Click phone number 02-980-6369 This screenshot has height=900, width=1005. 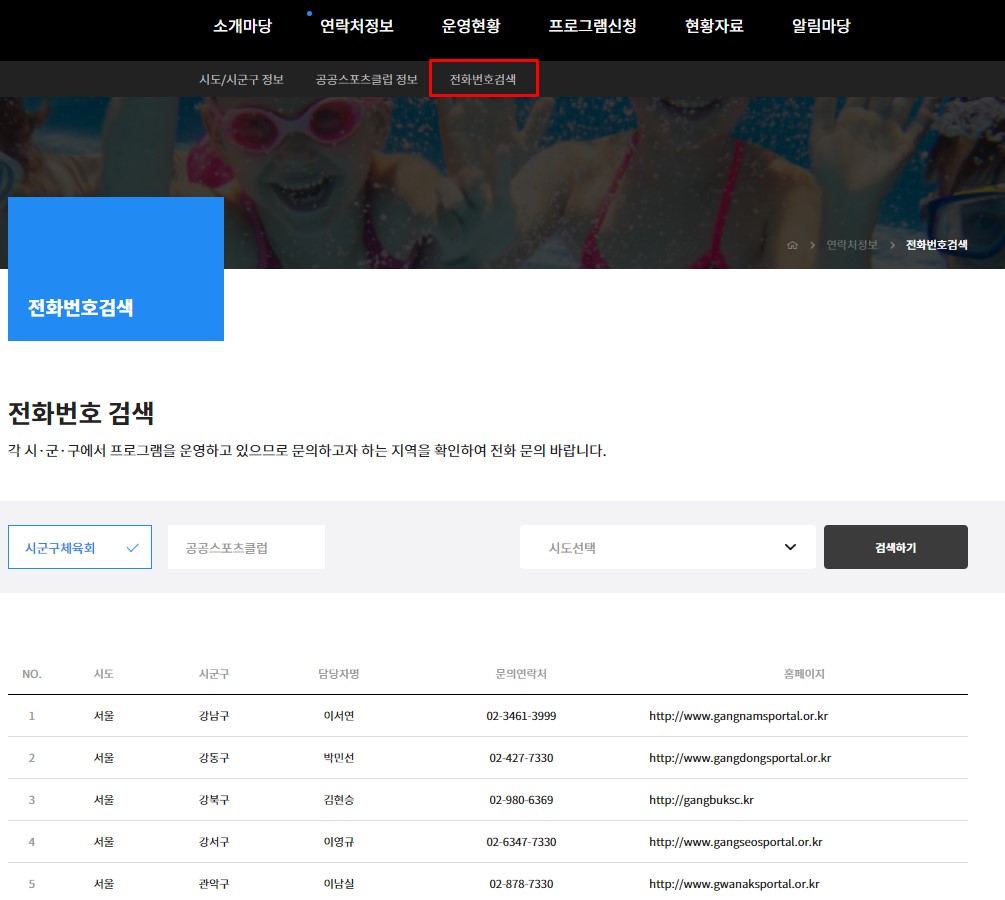[521, 800]
